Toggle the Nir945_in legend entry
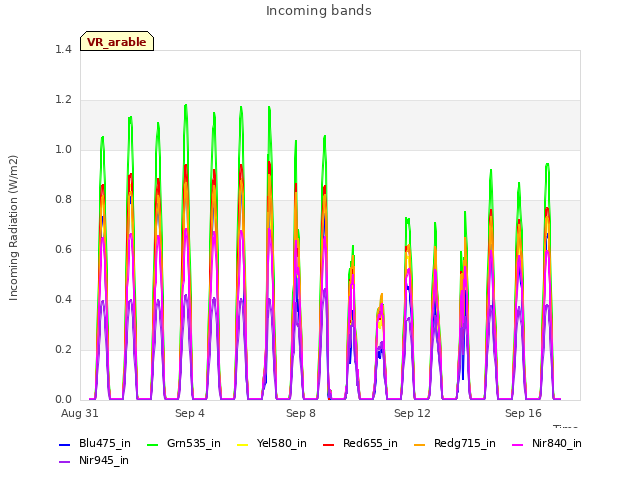This screenshot has width=640, height=480. [94, 460]
